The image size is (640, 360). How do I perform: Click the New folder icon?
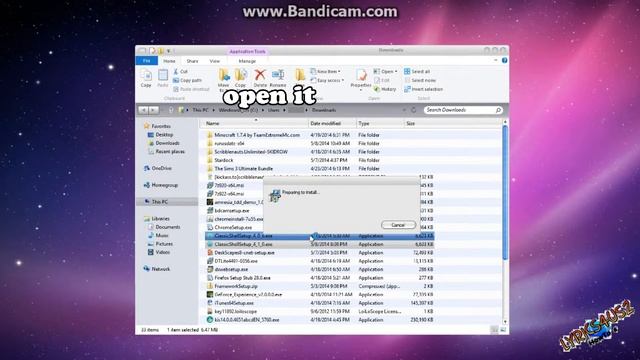click(x=300, y=75)
